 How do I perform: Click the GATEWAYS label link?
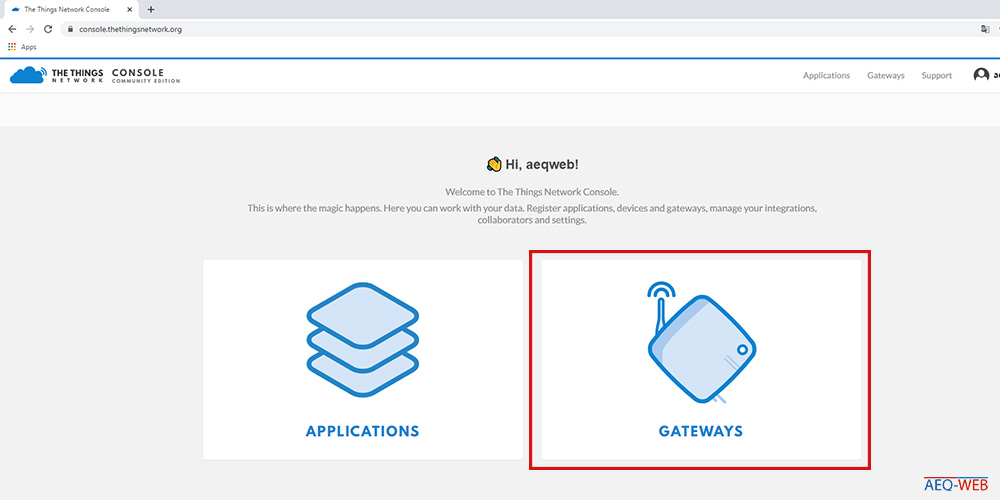701,431
